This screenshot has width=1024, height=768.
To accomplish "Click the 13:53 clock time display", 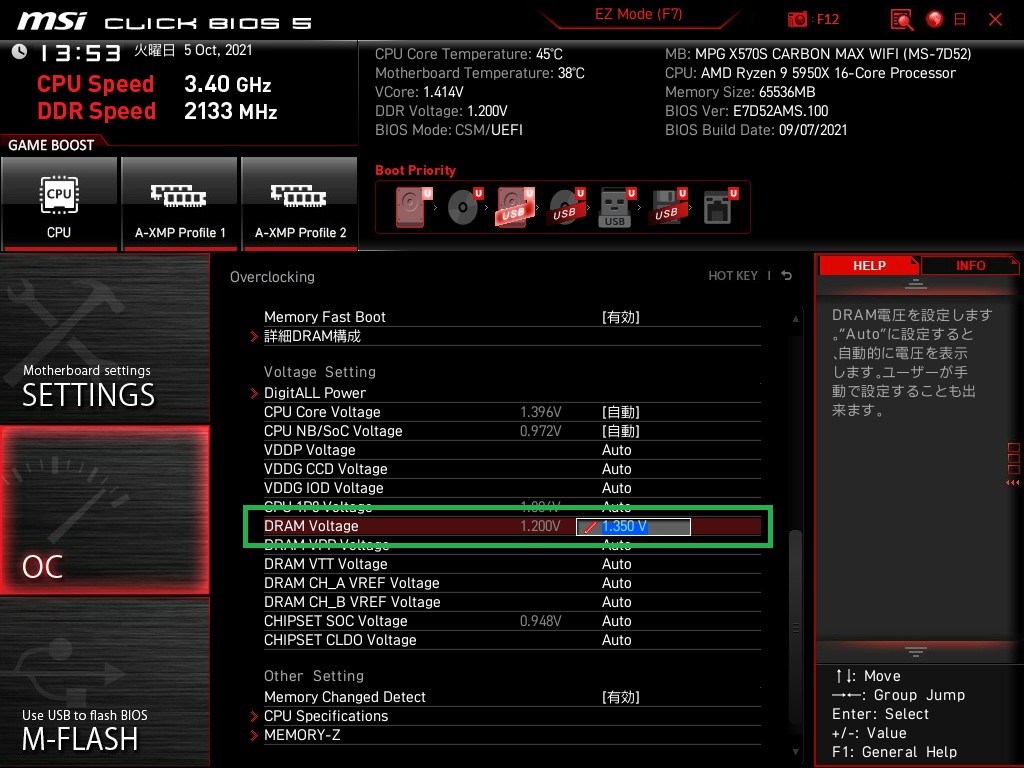I will coord(80,53).
